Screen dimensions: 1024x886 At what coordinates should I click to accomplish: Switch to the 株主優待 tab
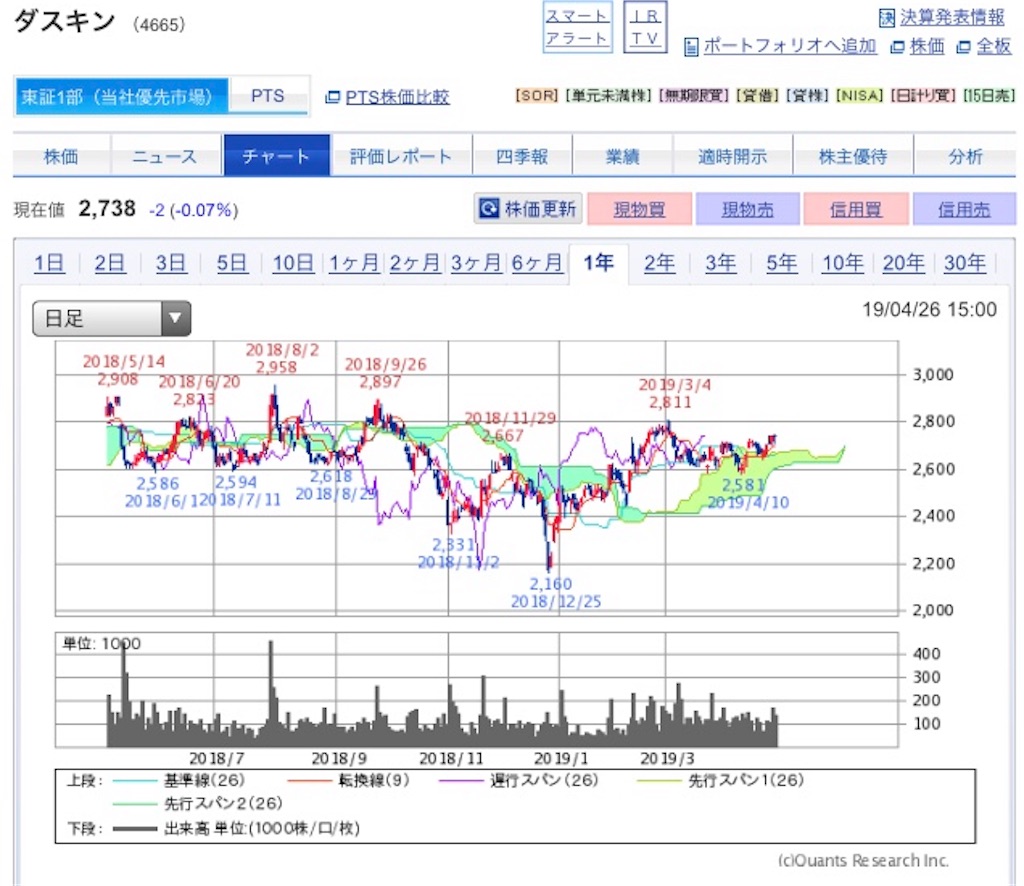[x=853, y=156]
